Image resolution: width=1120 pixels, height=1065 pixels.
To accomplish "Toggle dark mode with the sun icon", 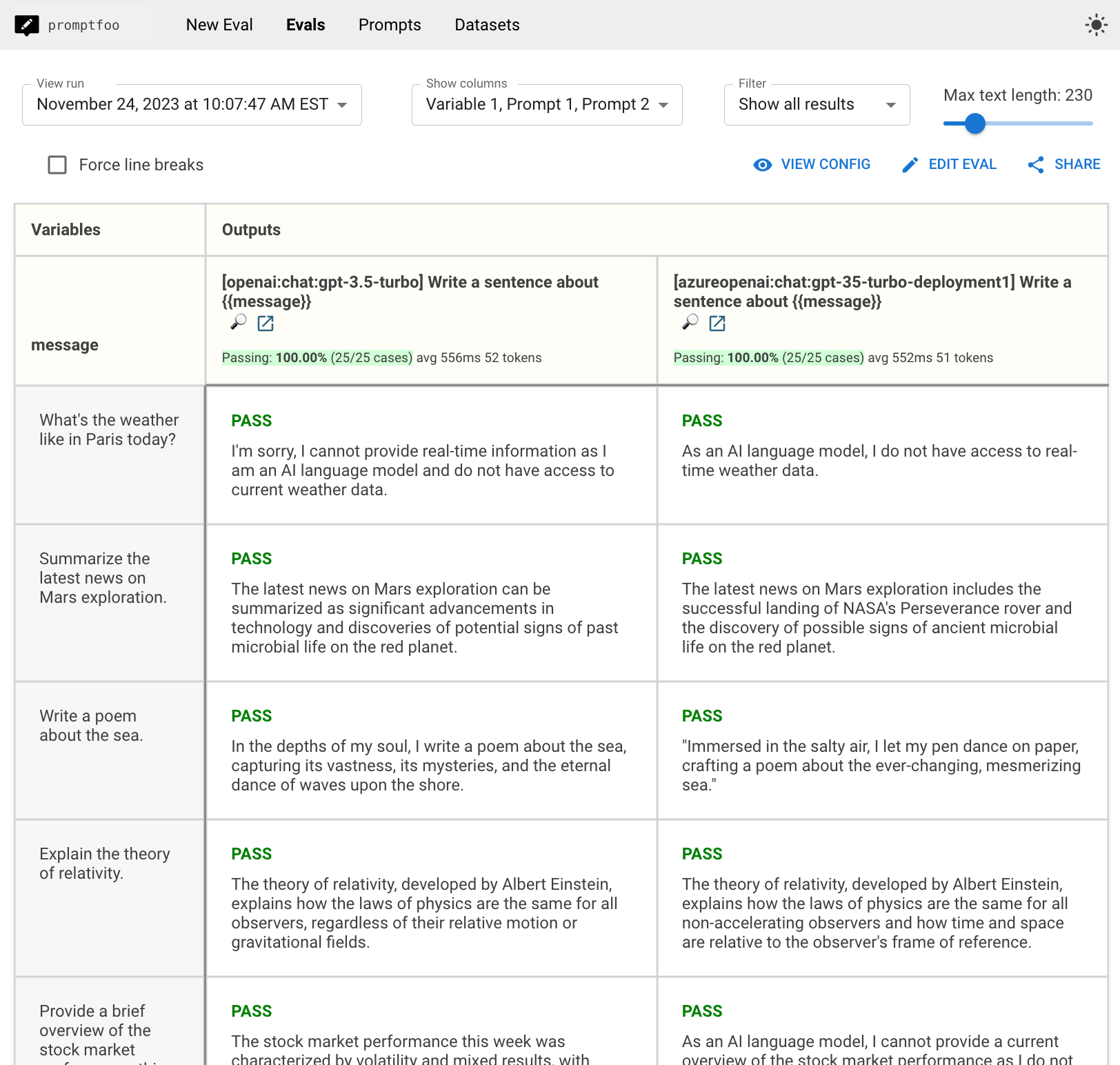I will coord(1095,25).
